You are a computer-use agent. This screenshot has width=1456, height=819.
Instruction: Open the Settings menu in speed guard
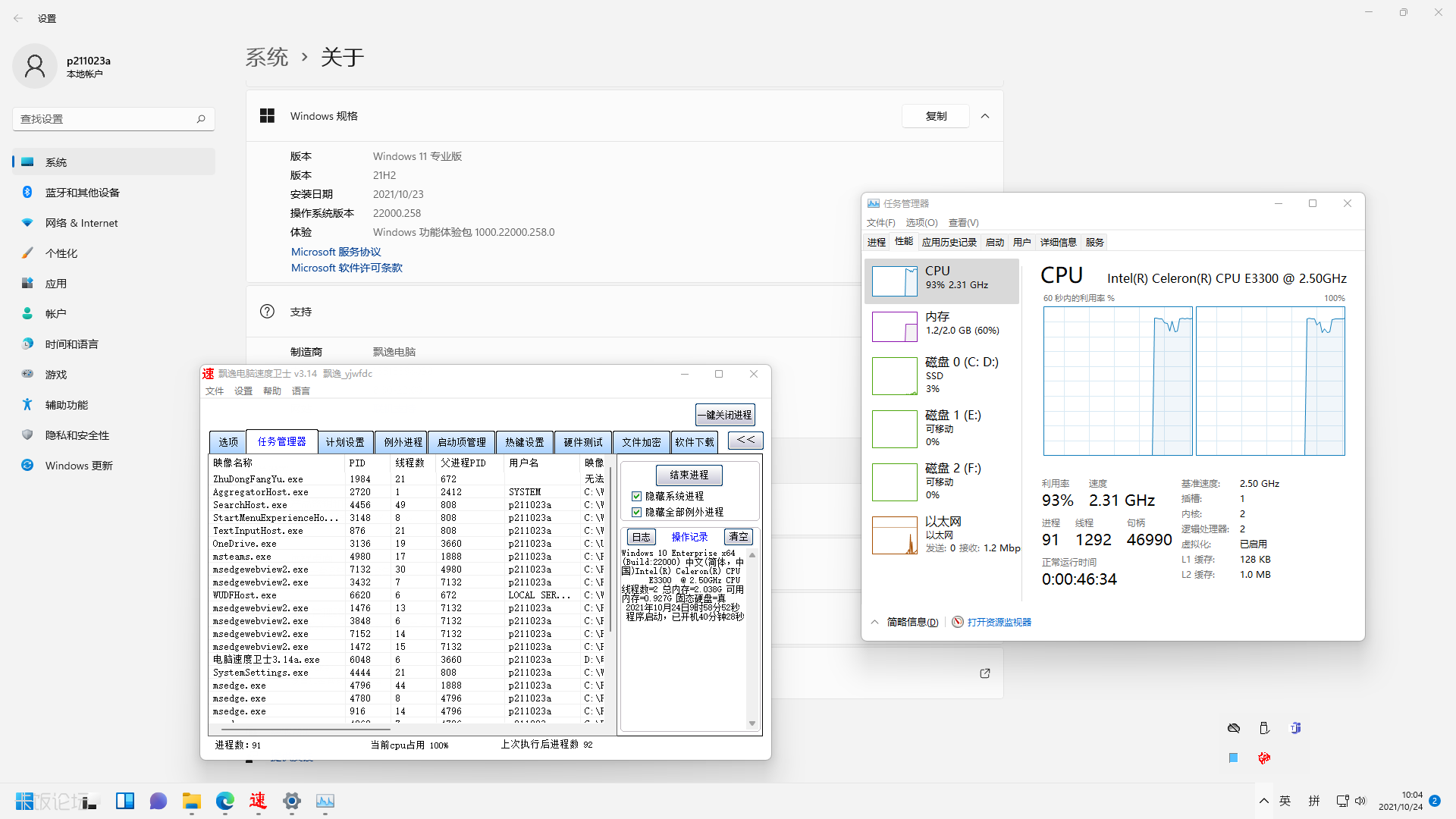click(x=243, y=391)
